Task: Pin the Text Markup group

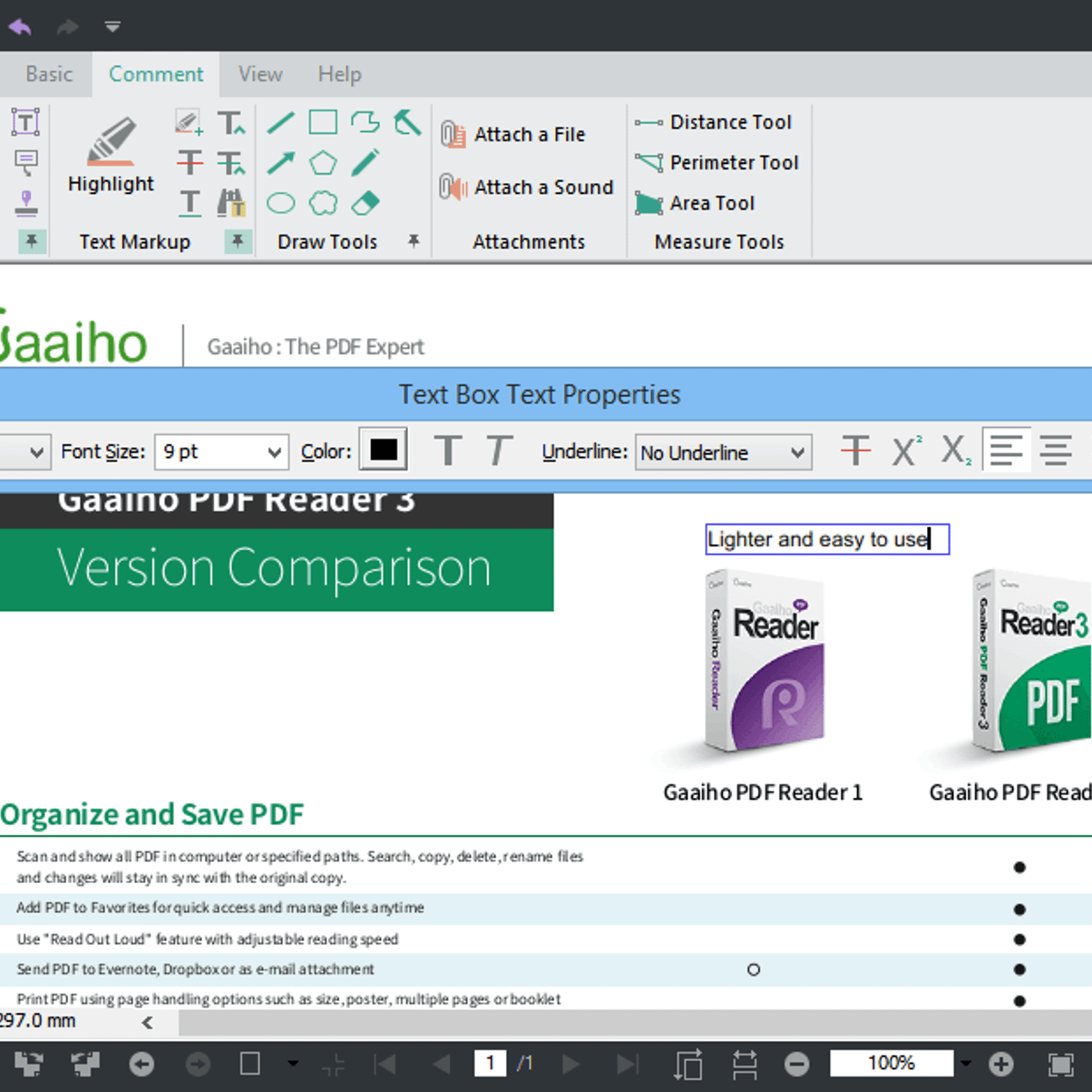Action: pos(238,241)
